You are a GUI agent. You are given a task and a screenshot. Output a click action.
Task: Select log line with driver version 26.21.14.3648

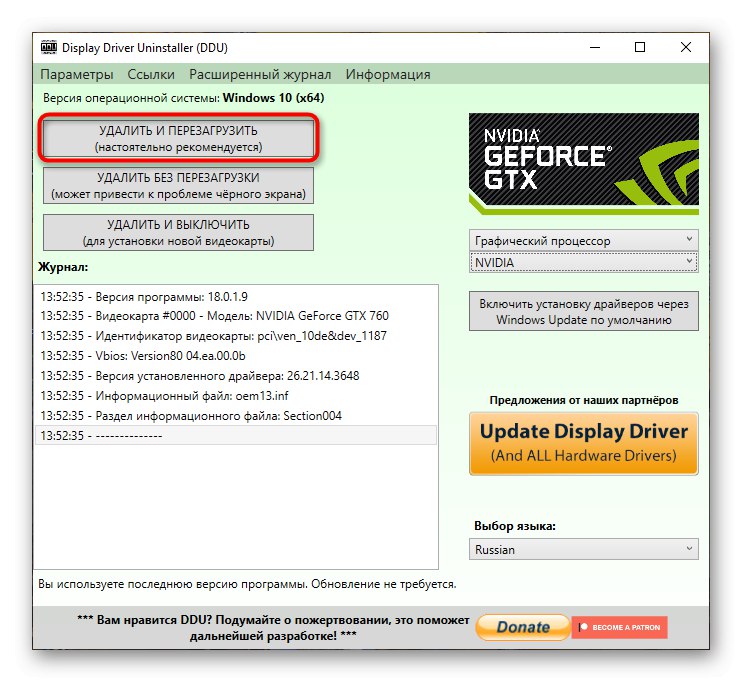tap(236, 376)
